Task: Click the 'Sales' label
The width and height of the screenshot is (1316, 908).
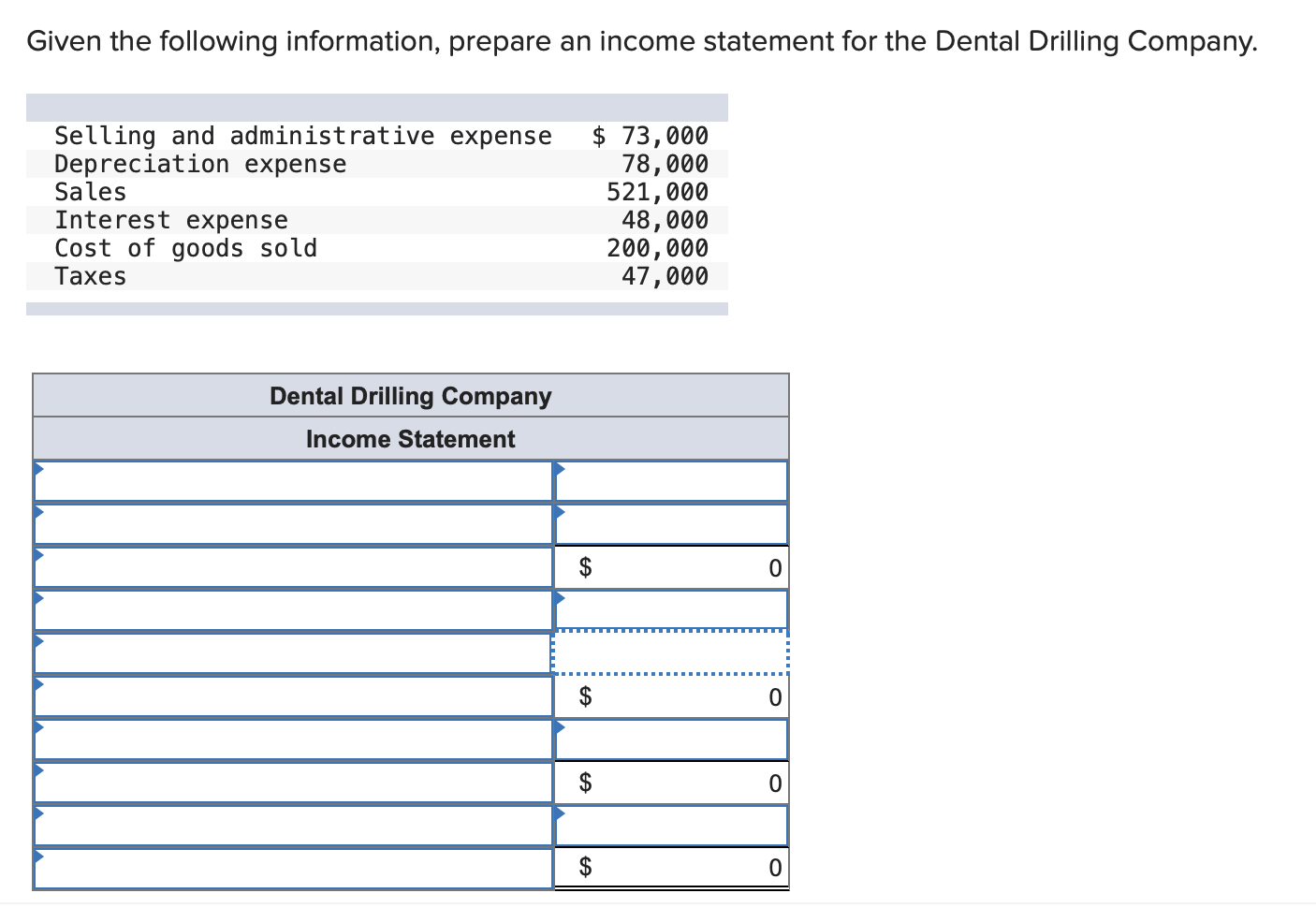Action: [90, 192]
